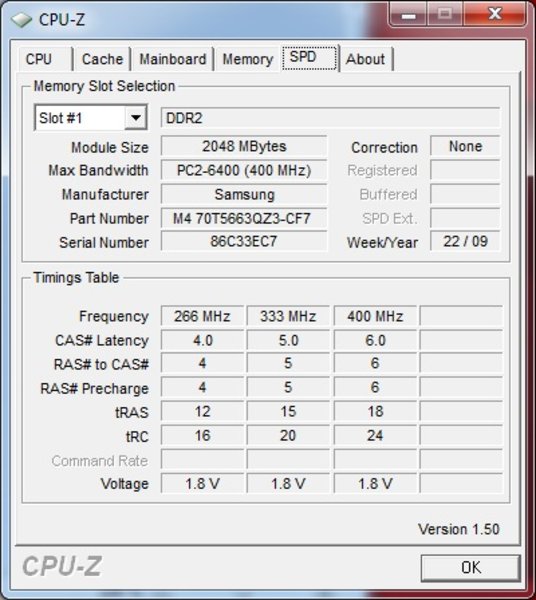The width and height of the screenshot is (536, 600).
Task: Click the SPD tab
Action: (309, 57)
